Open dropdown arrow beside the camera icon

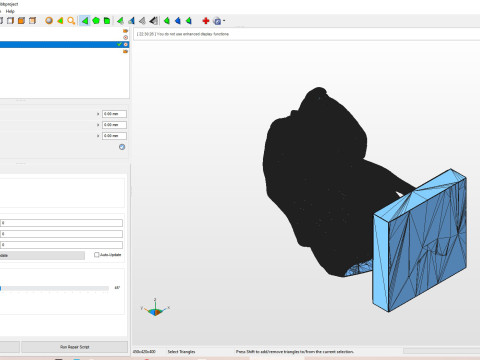point(224,21)
